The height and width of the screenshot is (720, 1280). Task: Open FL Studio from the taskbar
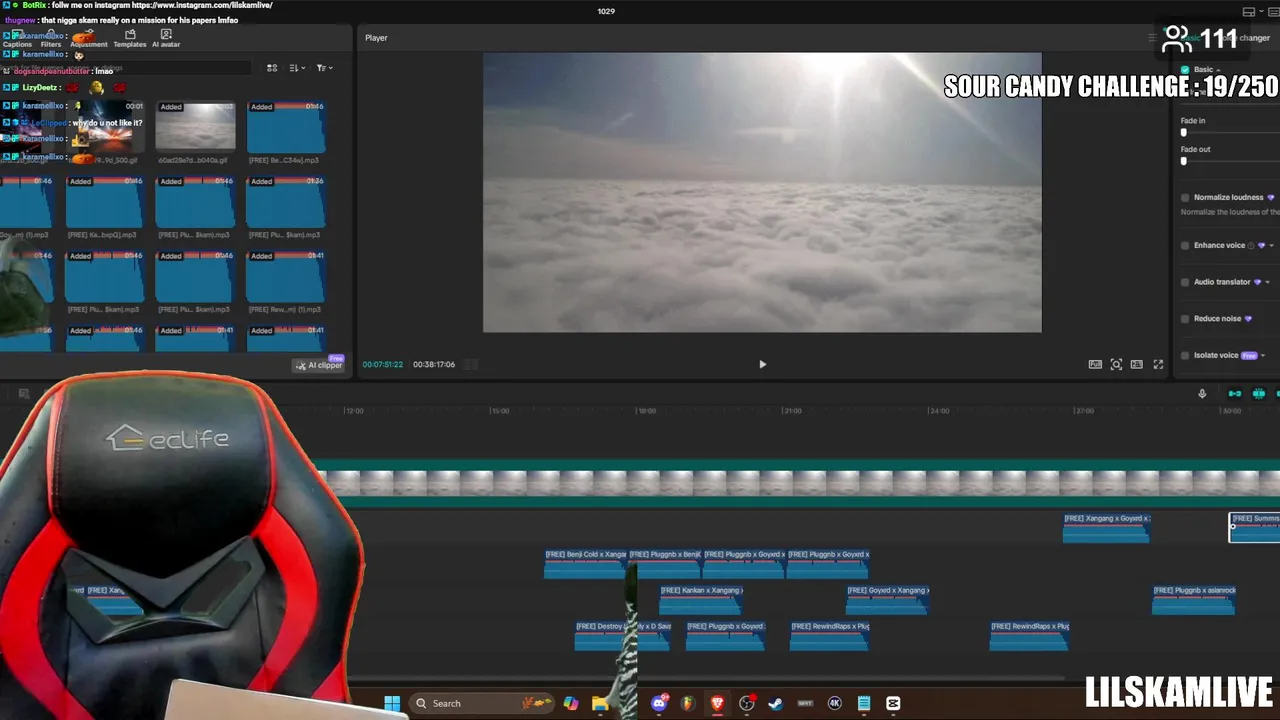[688, 703]
